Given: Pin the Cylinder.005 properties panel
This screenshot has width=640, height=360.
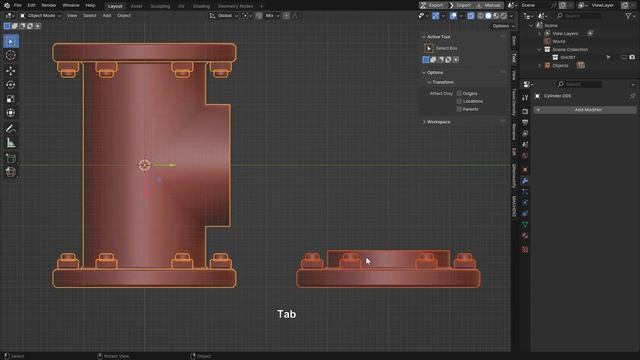Looking at the screenshot, I should (632, 96).
